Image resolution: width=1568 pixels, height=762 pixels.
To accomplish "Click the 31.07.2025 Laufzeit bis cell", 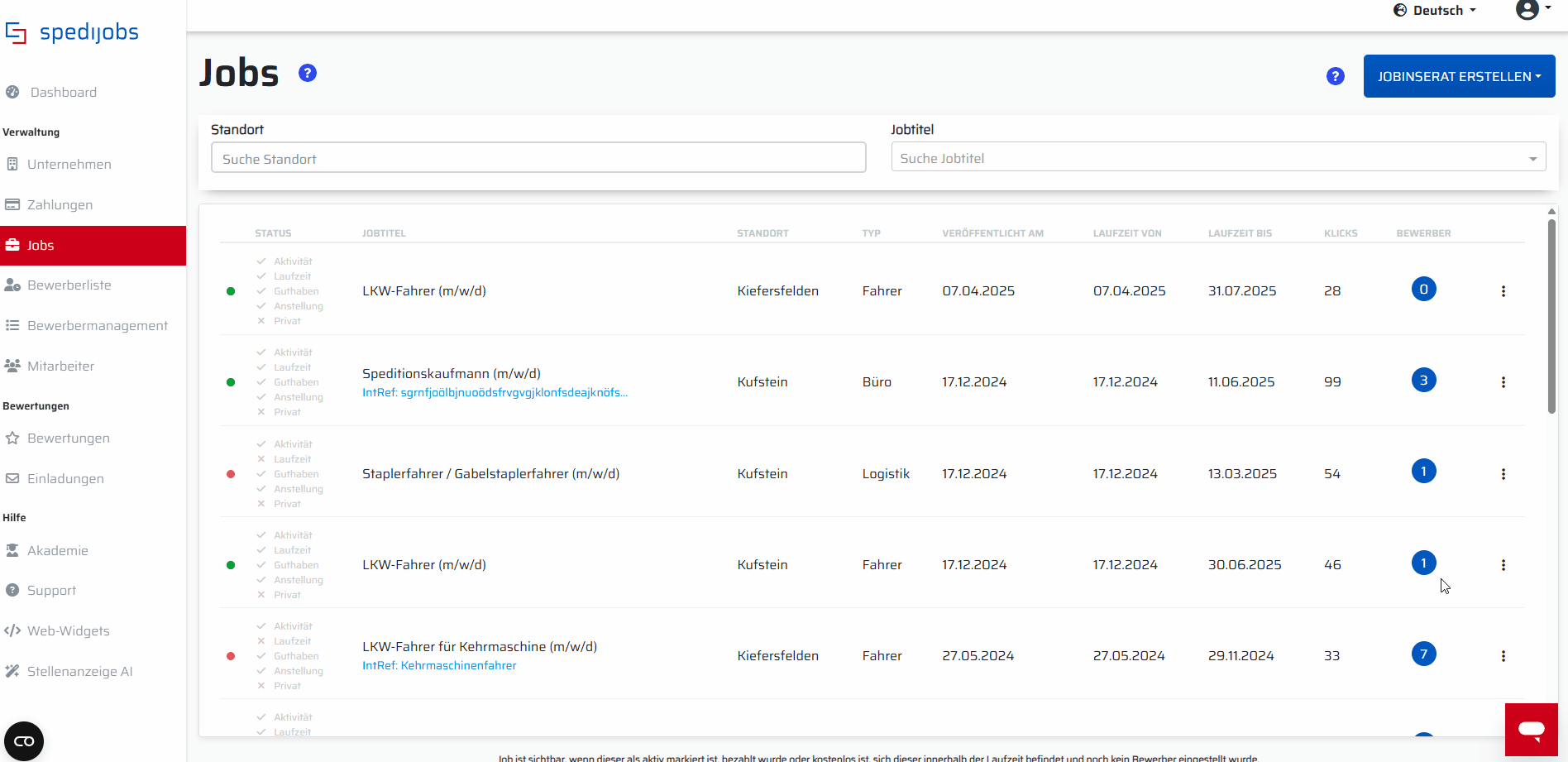I will (x=1242, y=290).
